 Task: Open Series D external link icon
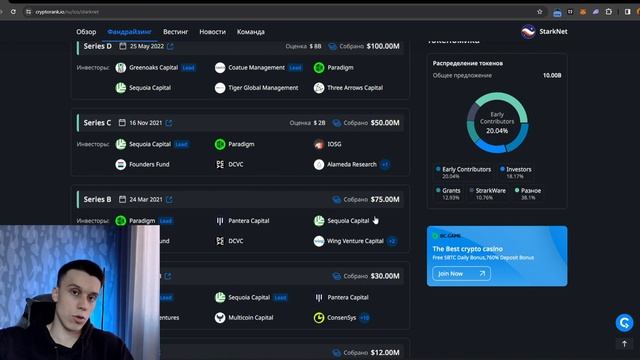click(x=170, y=47)
